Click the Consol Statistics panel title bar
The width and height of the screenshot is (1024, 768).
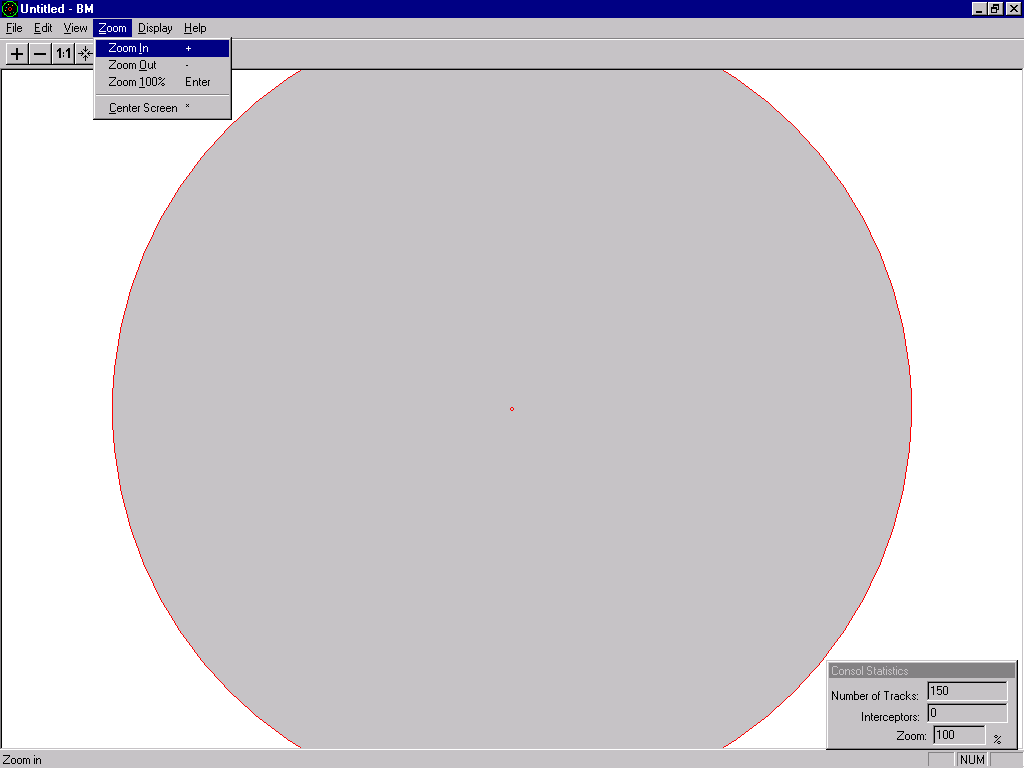[921, 671]
